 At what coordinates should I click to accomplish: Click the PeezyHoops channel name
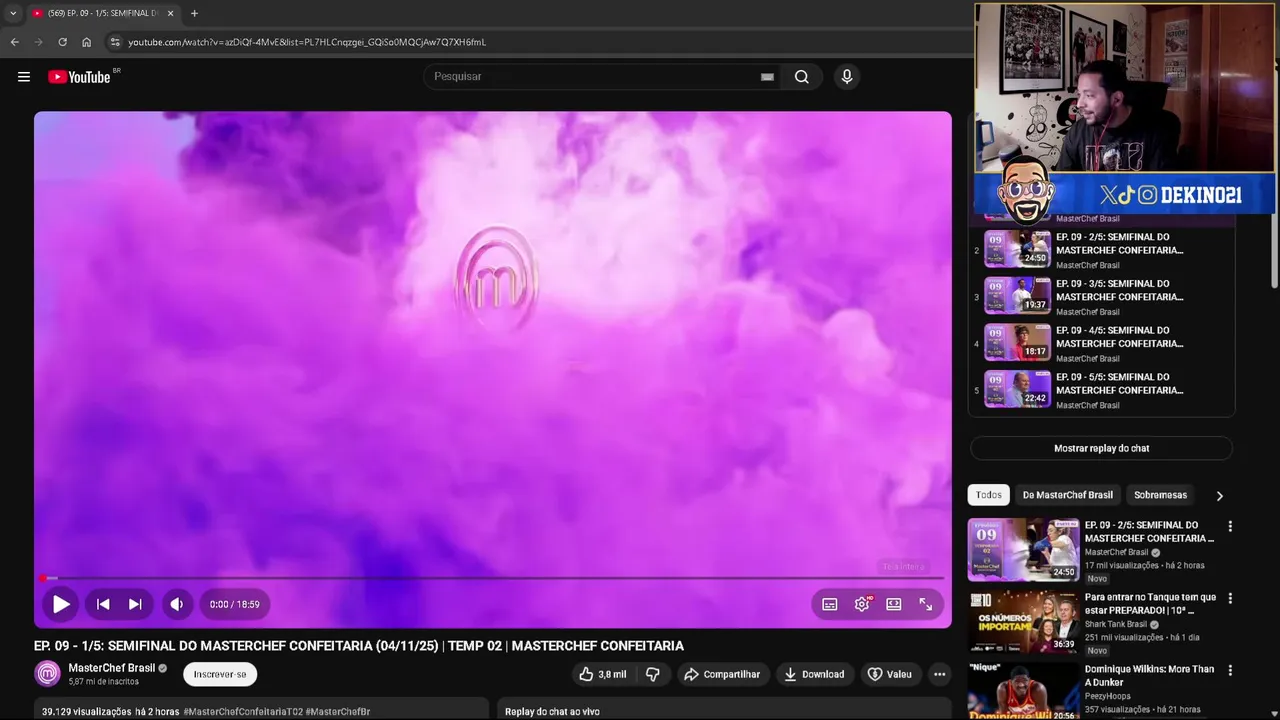(x=1107, y=696)
